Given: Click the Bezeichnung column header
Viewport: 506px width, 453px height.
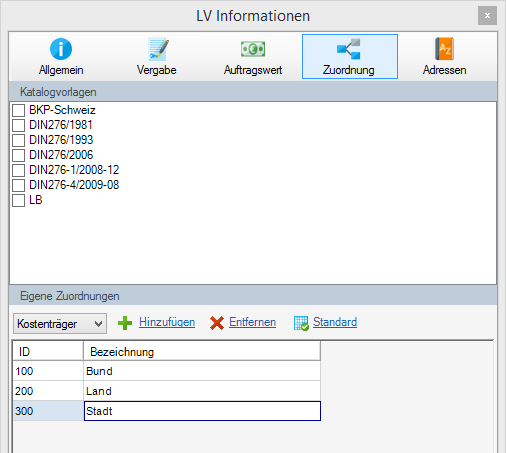Looking at the screenshot, I should click(202, 351).
